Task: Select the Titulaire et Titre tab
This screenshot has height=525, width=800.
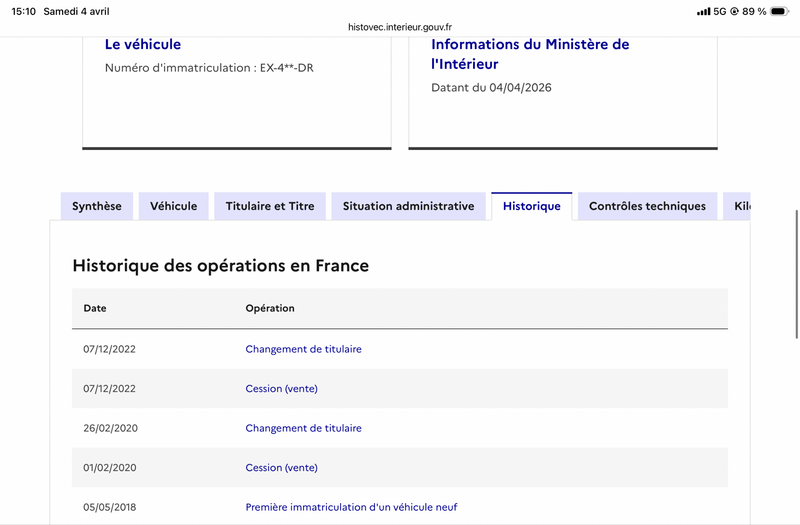Action: 270,206
